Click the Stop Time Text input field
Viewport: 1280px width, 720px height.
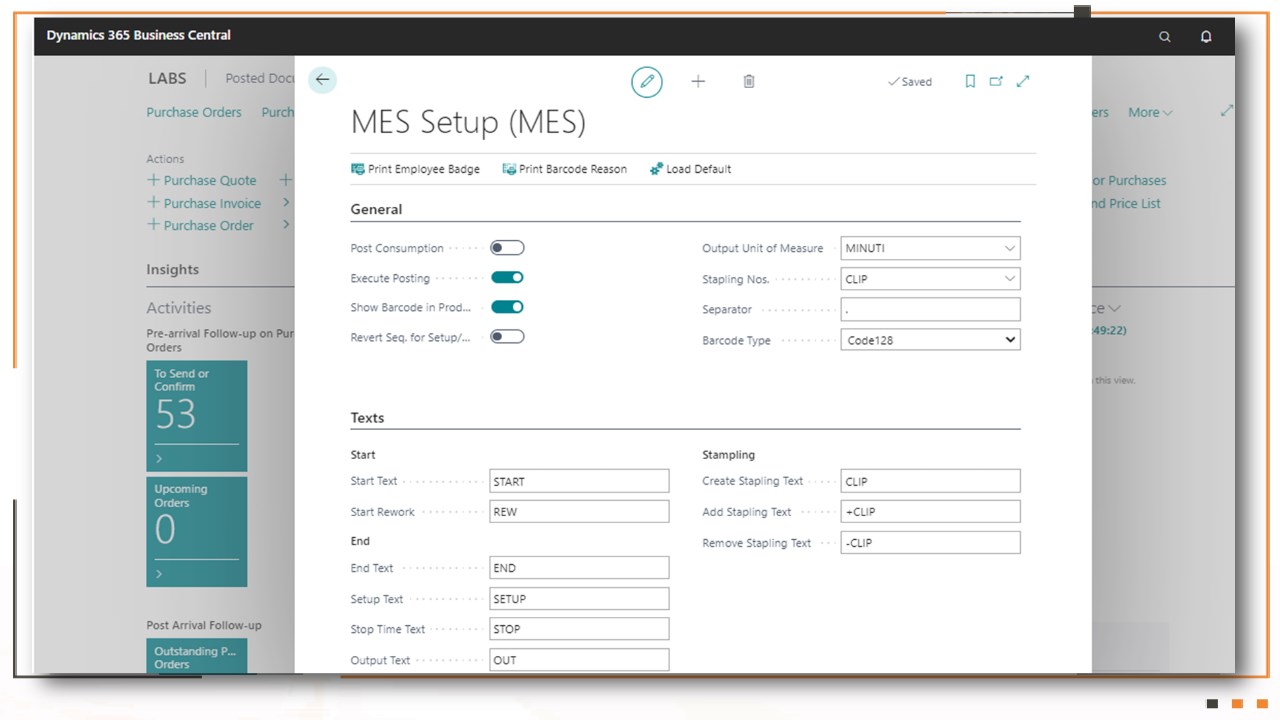pyautogui.click(x=579, y=629)
